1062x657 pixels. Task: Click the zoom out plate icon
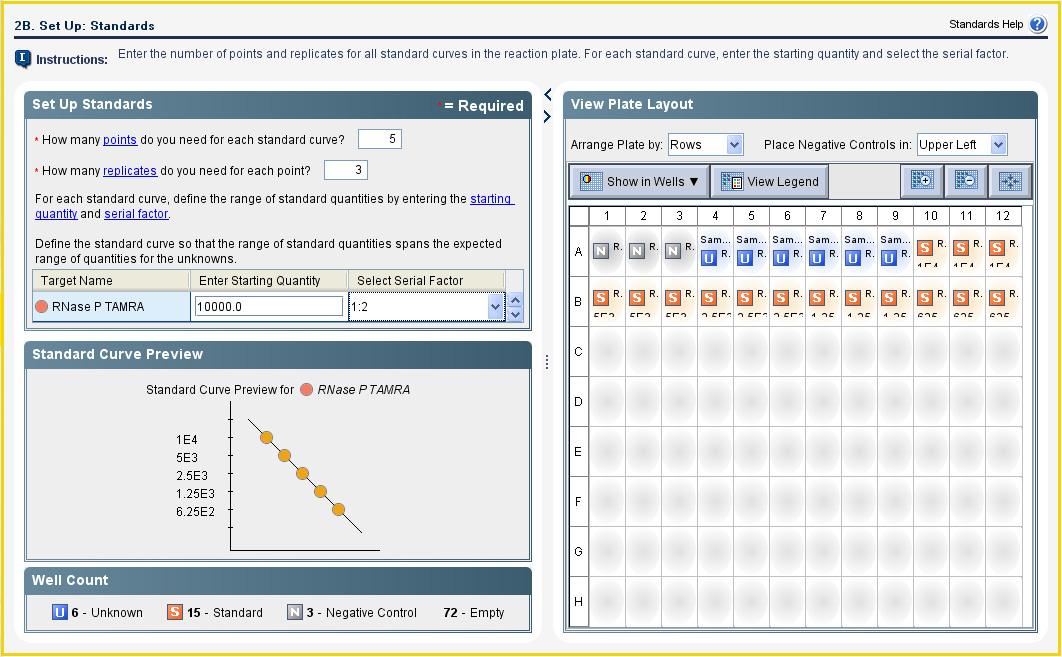(x=966, y=181)
